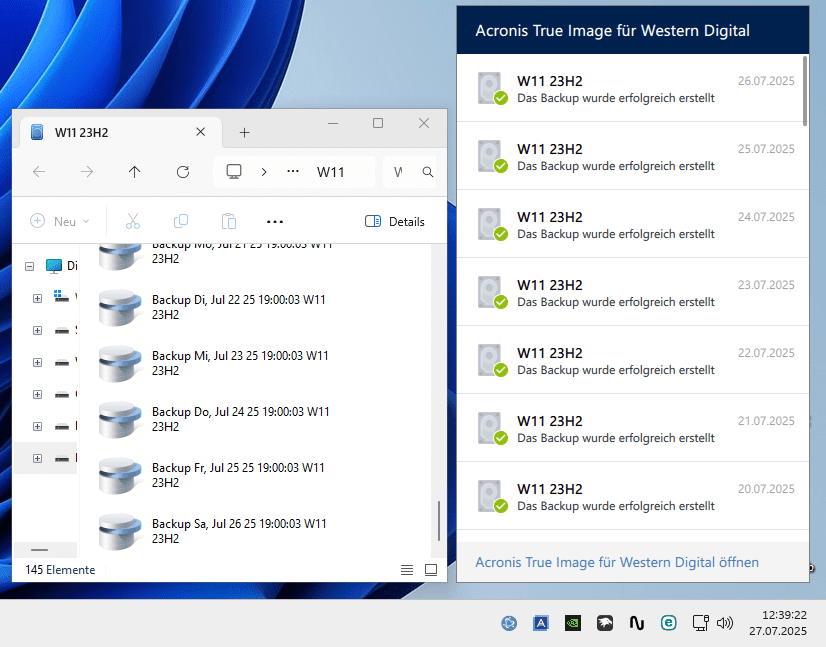This screenshot has width=826, height=647.
Task: Cut the selected item with scissors icon
Action: [x=133, y=221]
